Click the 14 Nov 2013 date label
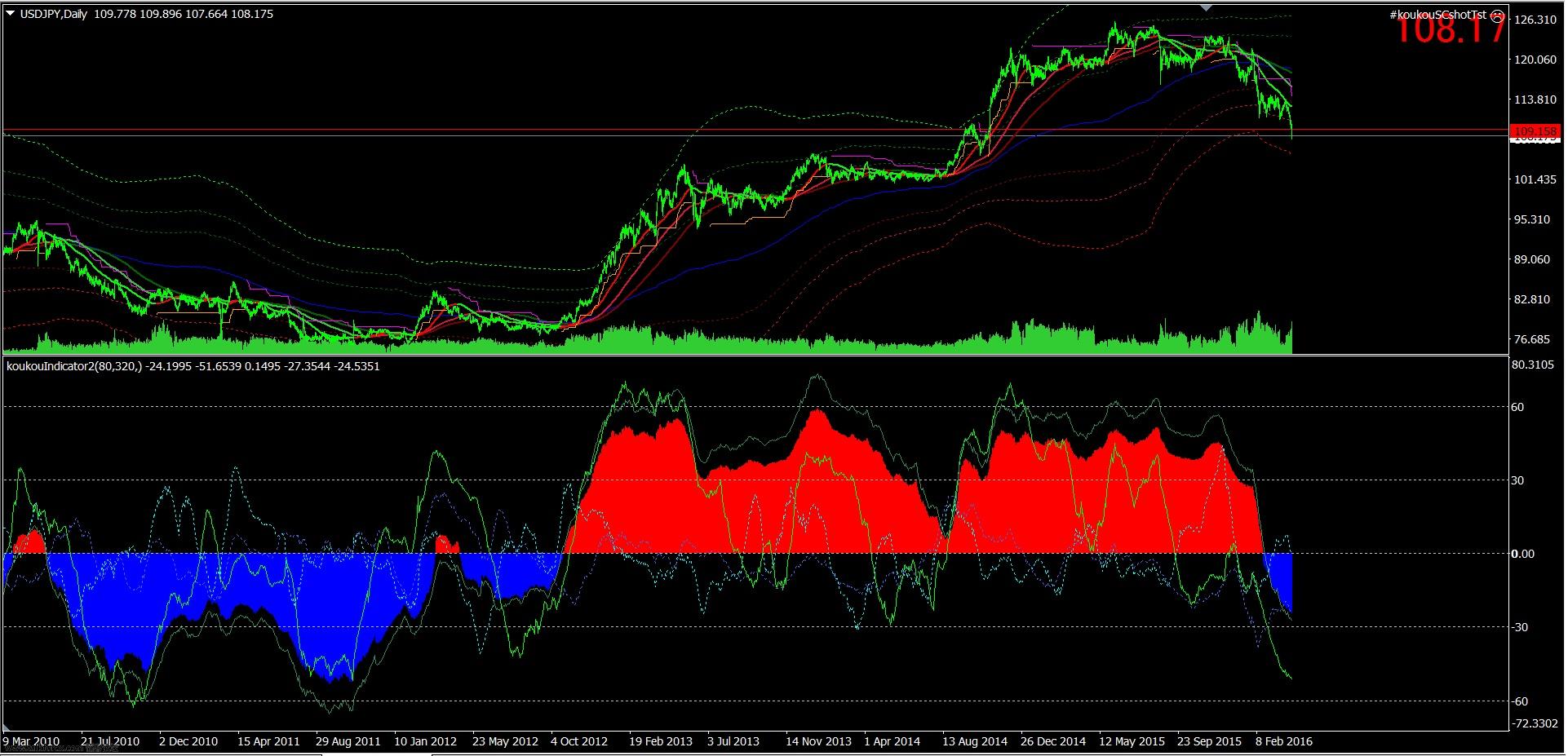Viewport: 1568px width, 756px height. [x=818, y=741]
